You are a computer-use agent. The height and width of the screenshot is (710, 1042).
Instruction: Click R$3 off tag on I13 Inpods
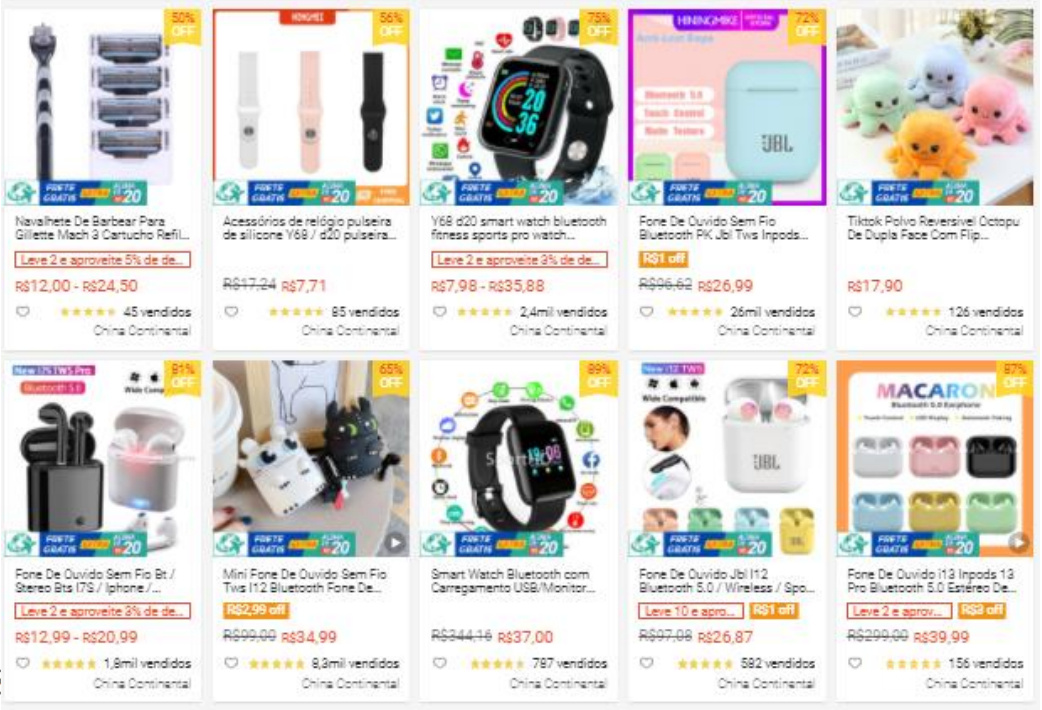(981, 610)
